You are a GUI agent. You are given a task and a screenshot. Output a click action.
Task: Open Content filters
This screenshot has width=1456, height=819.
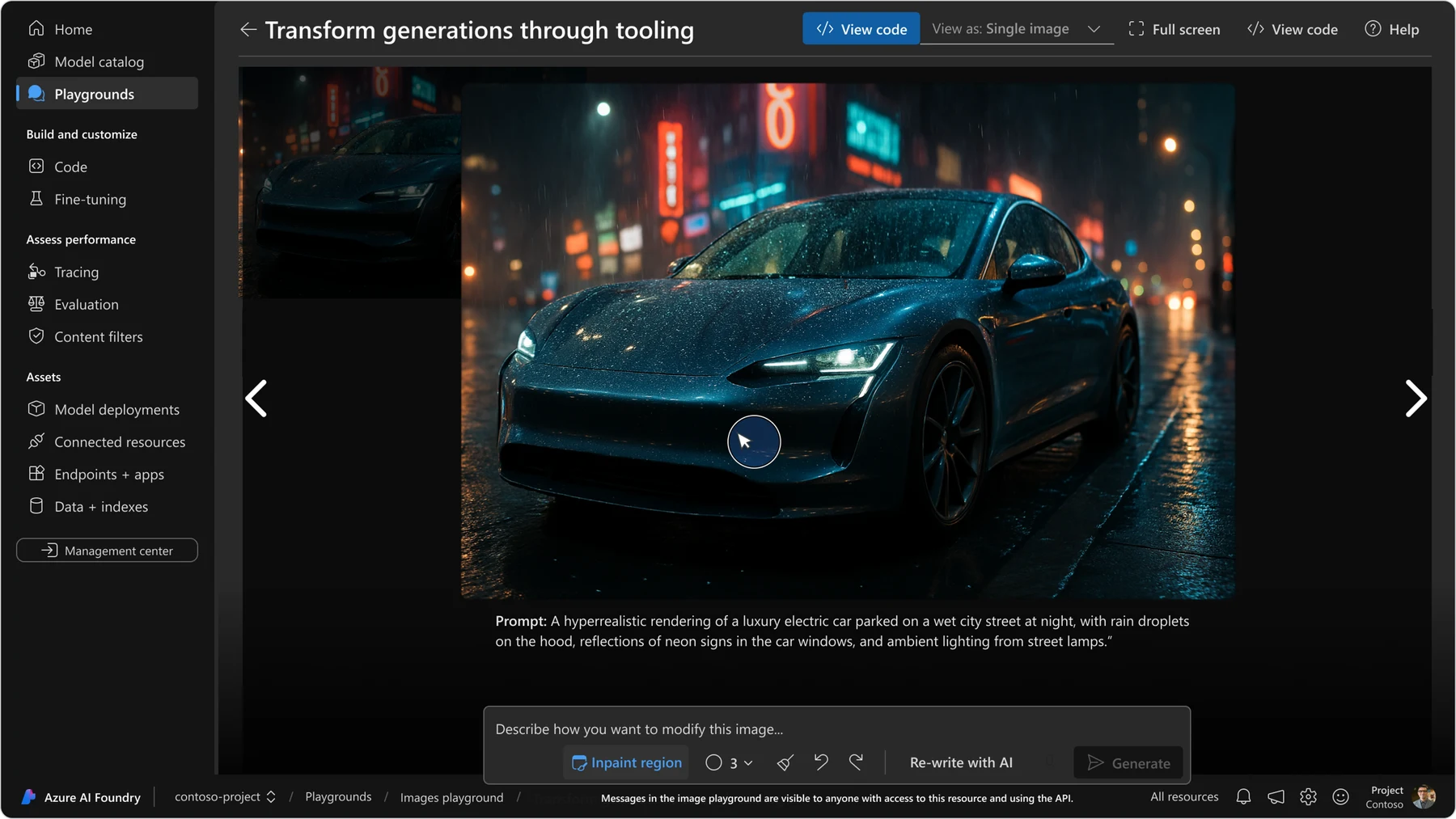(107, 336)
